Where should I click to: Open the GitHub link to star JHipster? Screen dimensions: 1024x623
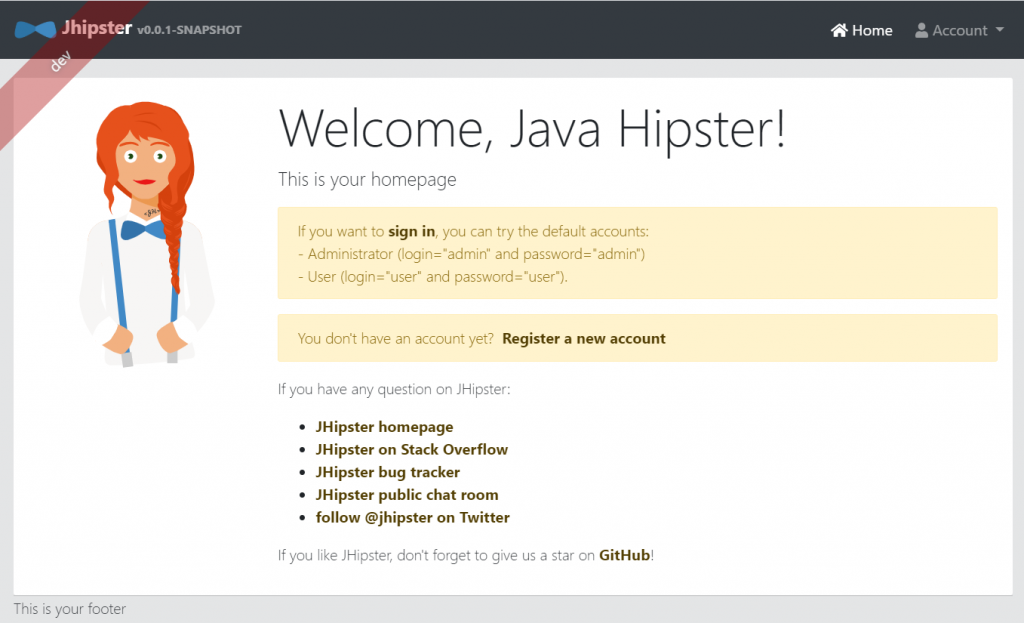point(624,554)
